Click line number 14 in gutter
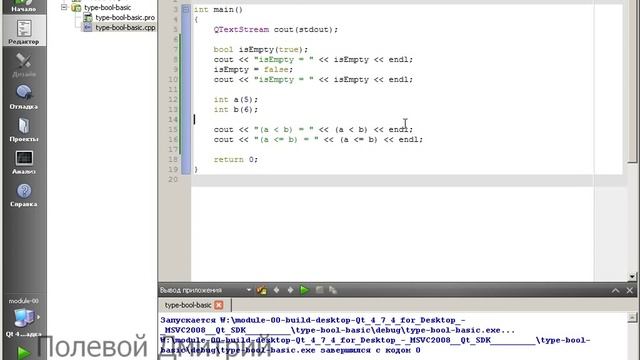640x360 pixels. pyautogui.click(x=173, y=120)
